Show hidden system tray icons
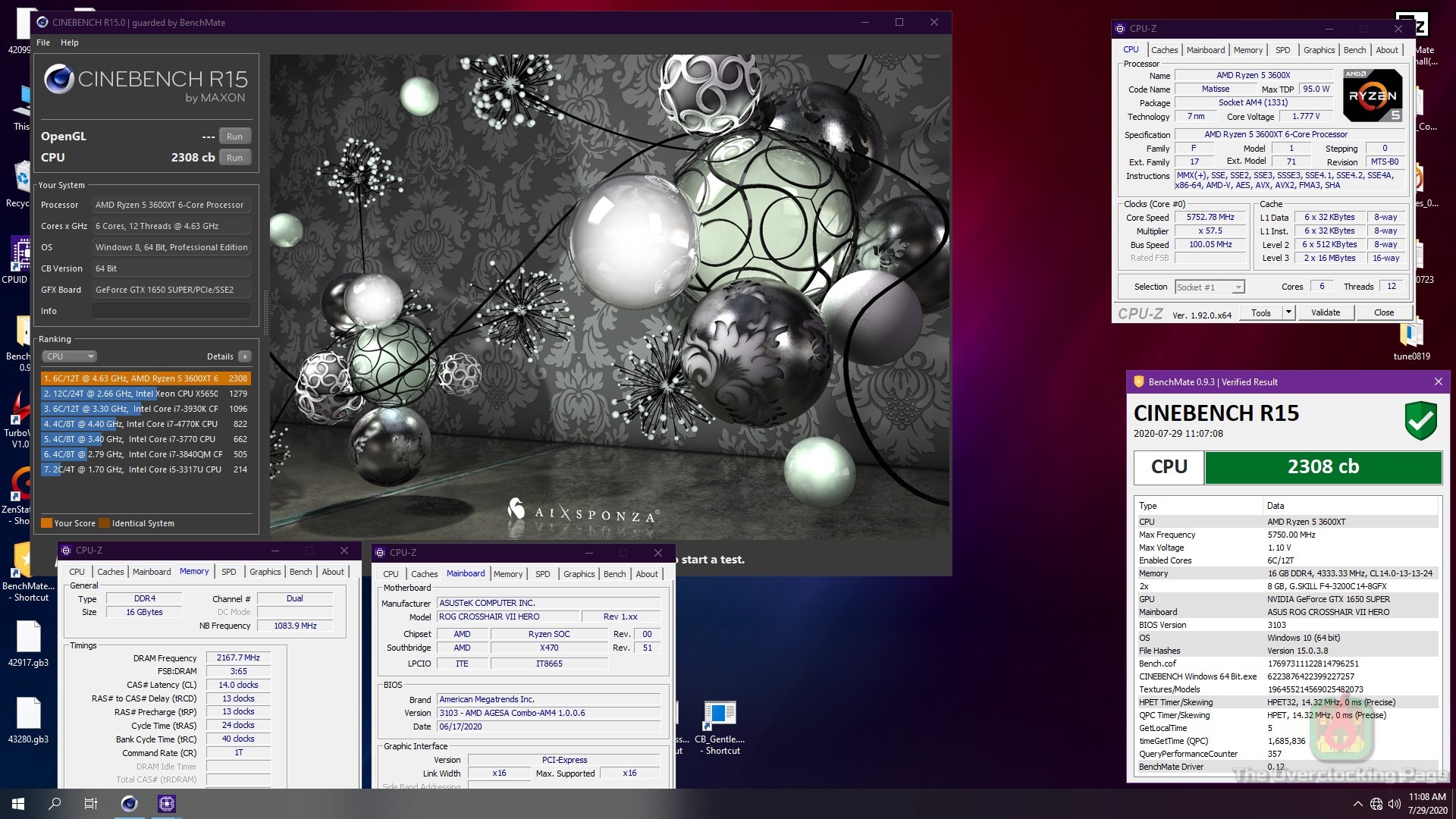Viewport: 1456px width, 819px height. pyautogui.click(x=1357, y=804)
